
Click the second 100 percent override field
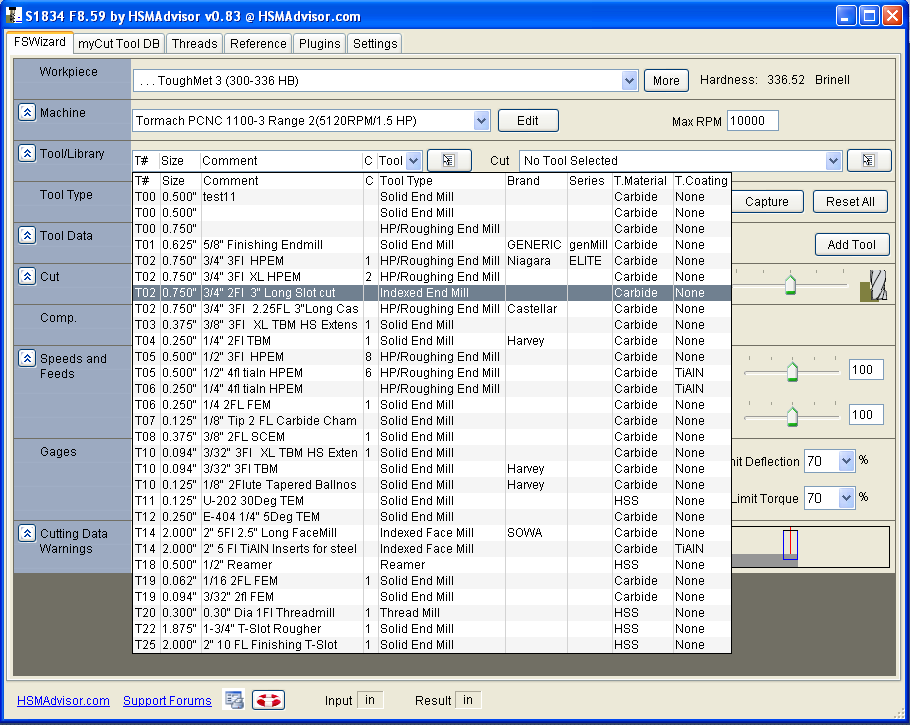pos(866,414)
